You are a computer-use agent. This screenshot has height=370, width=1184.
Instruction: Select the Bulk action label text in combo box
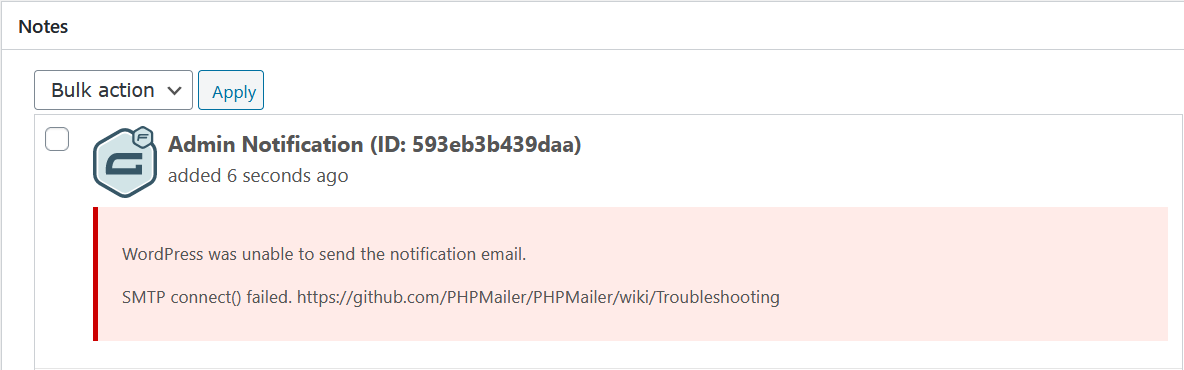point(103,90)
